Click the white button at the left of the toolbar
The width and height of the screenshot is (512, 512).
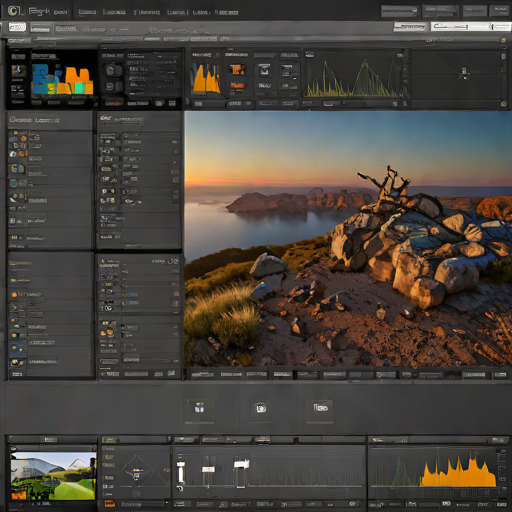pyautogui.click(x=17, y=27)
